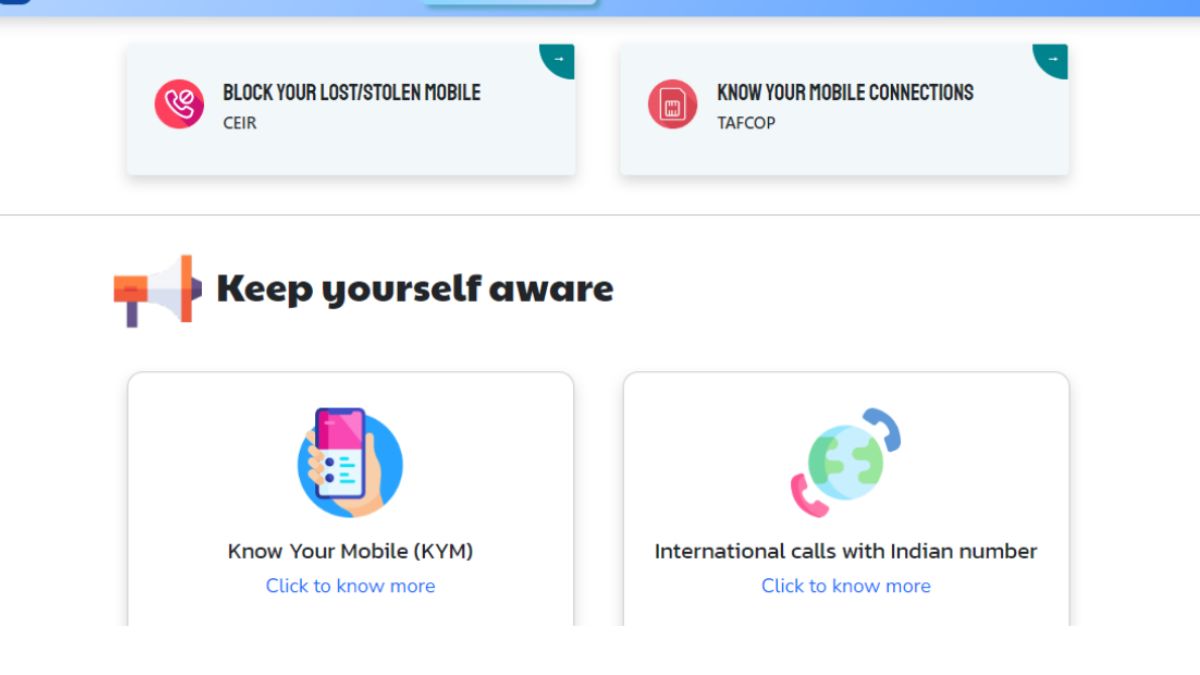
Task: Select the TAFCOP label under the connections title
Action: (x=746, y=123)
